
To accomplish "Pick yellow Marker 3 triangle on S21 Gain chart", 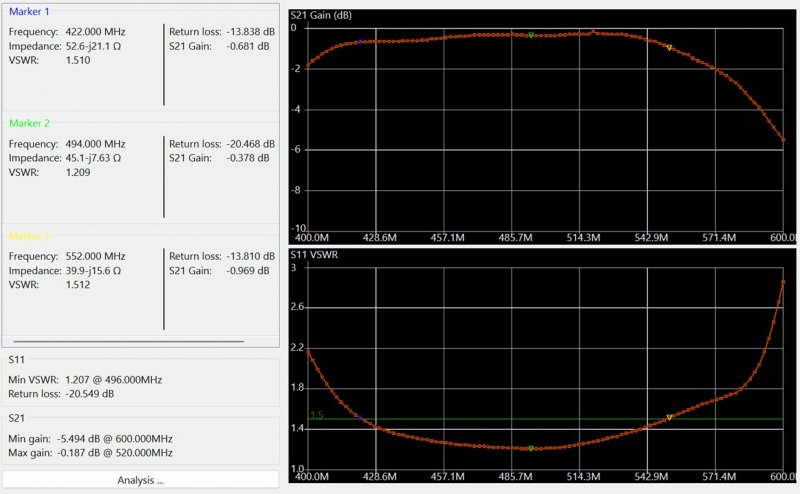I will 669,47.
